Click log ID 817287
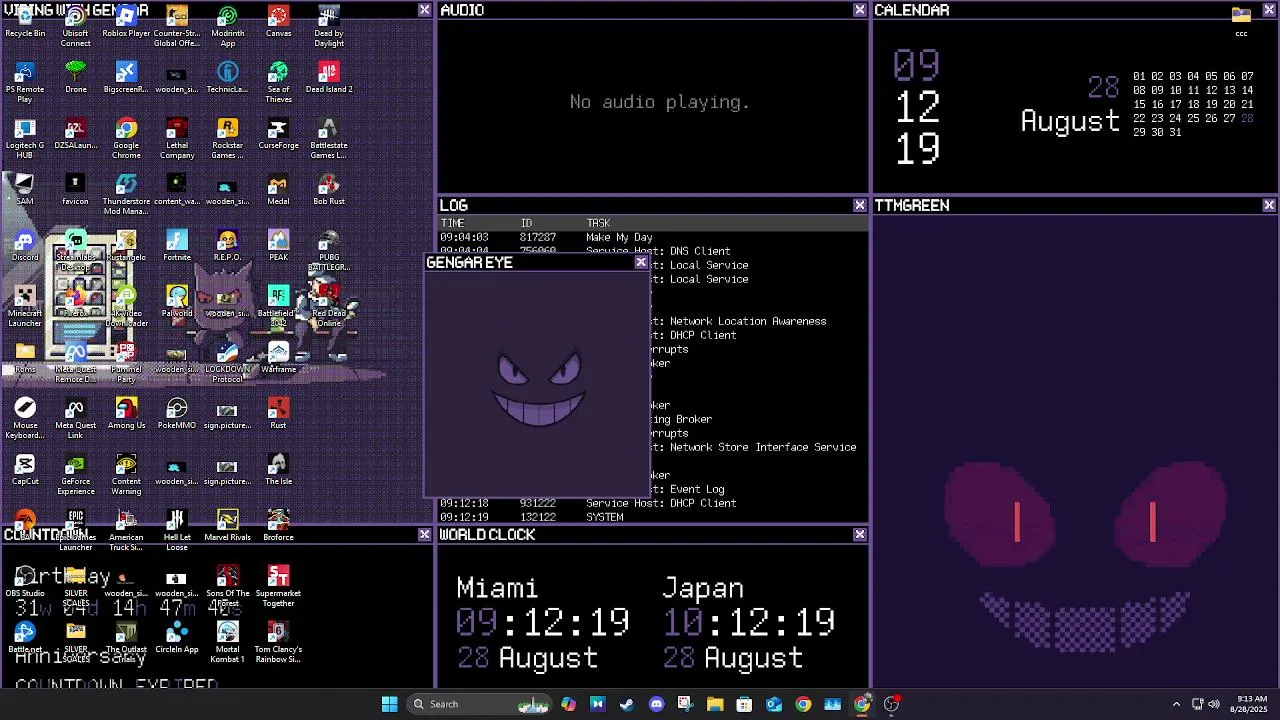Viewport: 1280px width, 720px height. click(x=538, y=237)
